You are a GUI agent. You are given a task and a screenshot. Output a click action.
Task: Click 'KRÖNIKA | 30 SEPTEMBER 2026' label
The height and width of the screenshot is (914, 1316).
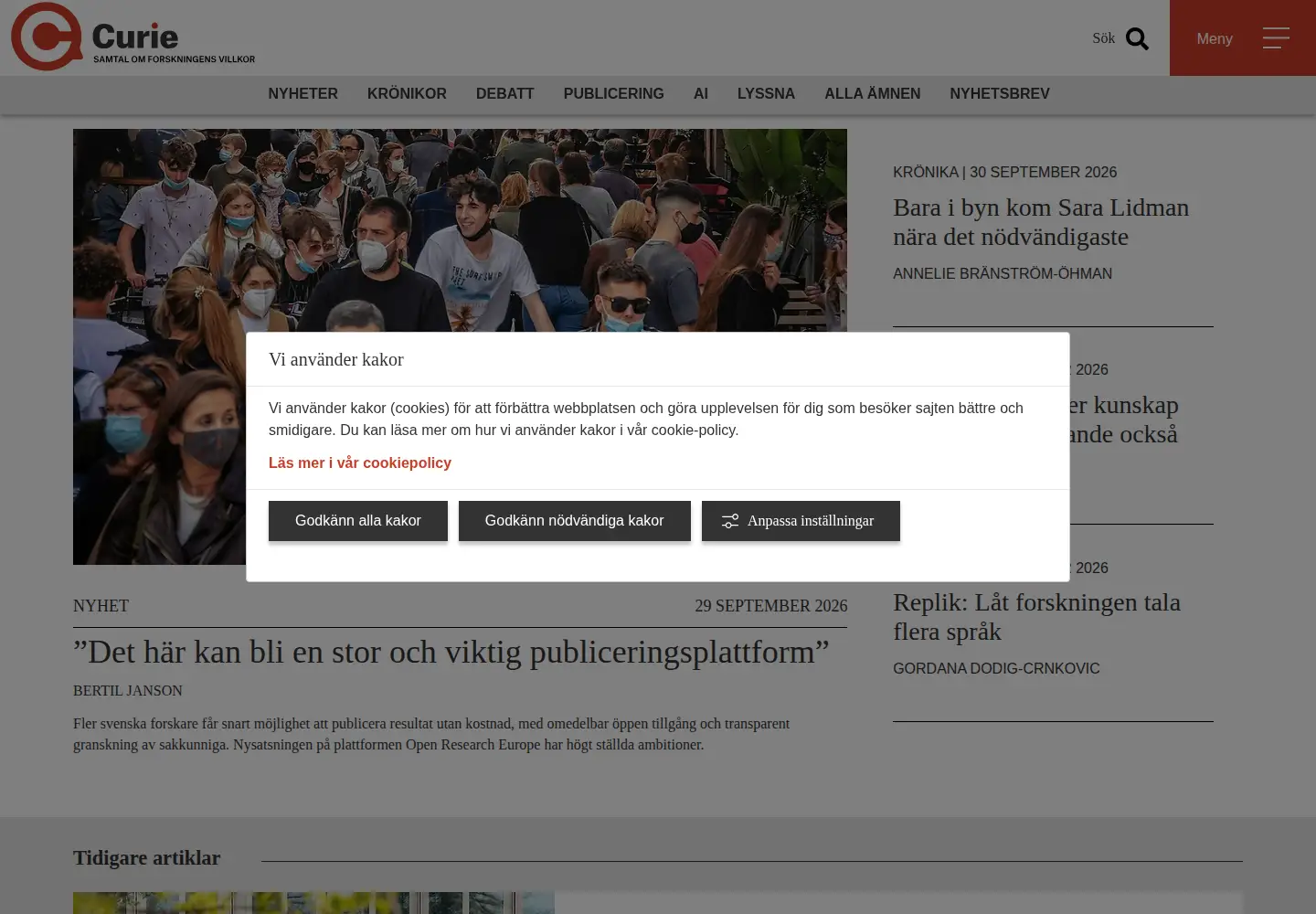pyautogui.click(x=1004, y=173)
